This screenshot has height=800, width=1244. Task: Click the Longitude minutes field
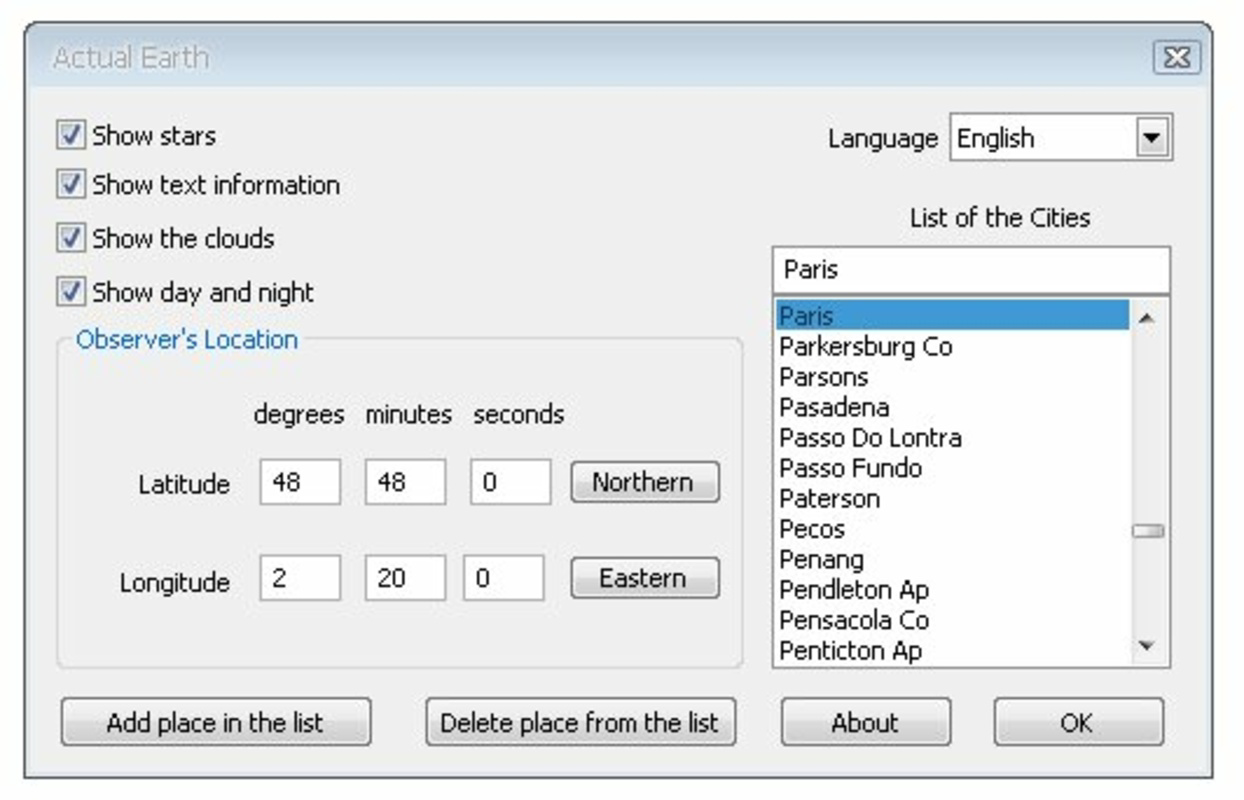405,578
